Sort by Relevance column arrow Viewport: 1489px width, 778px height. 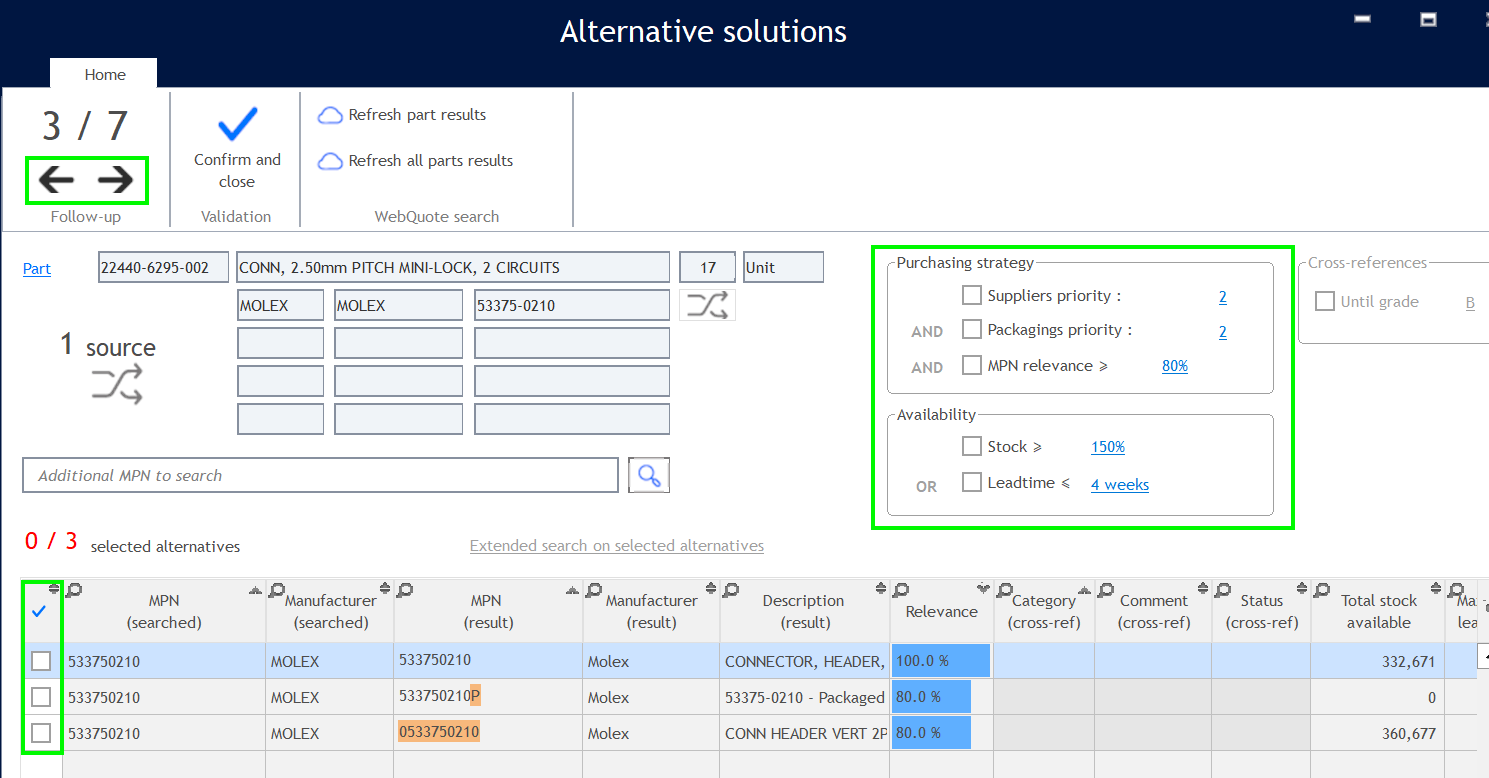point(983,589)
